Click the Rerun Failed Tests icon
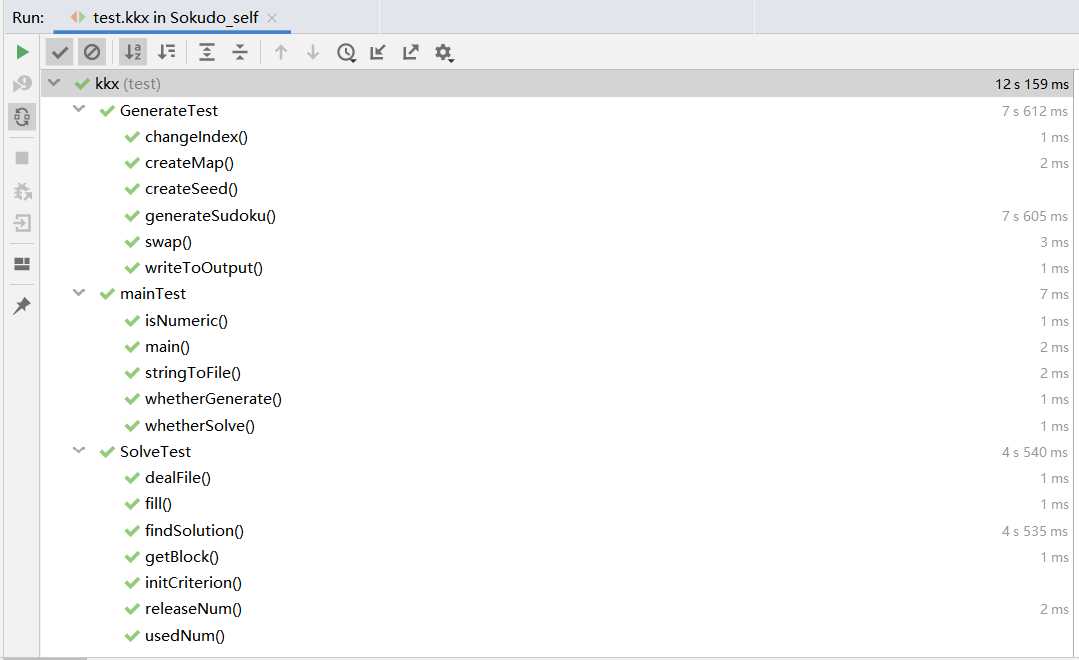Viewport: 1079px width, 660px height. coord(22,84)
